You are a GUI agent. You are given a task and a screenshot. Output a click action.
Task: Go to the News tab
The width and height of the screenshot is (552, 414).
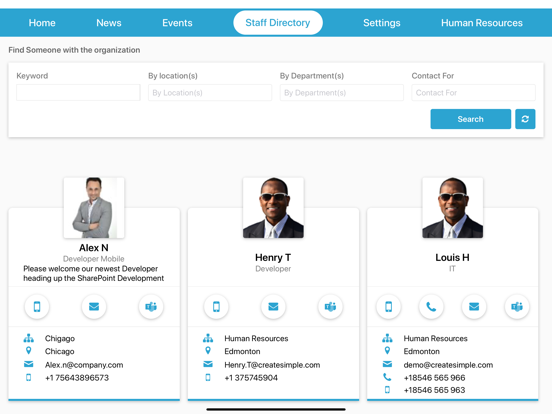coord(109,23)
